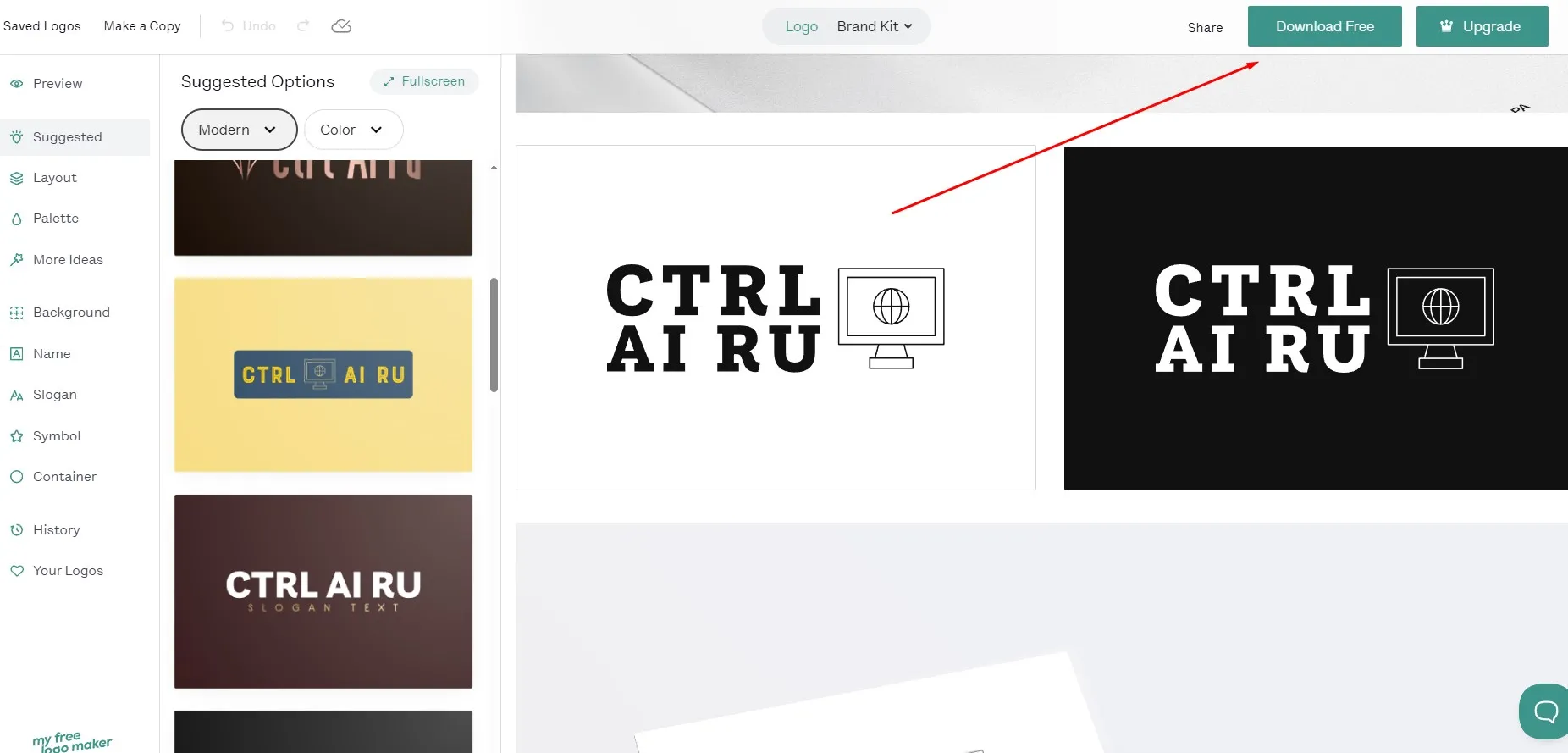
Task: Click the redo arrow icon
Action: click(303, 26)
